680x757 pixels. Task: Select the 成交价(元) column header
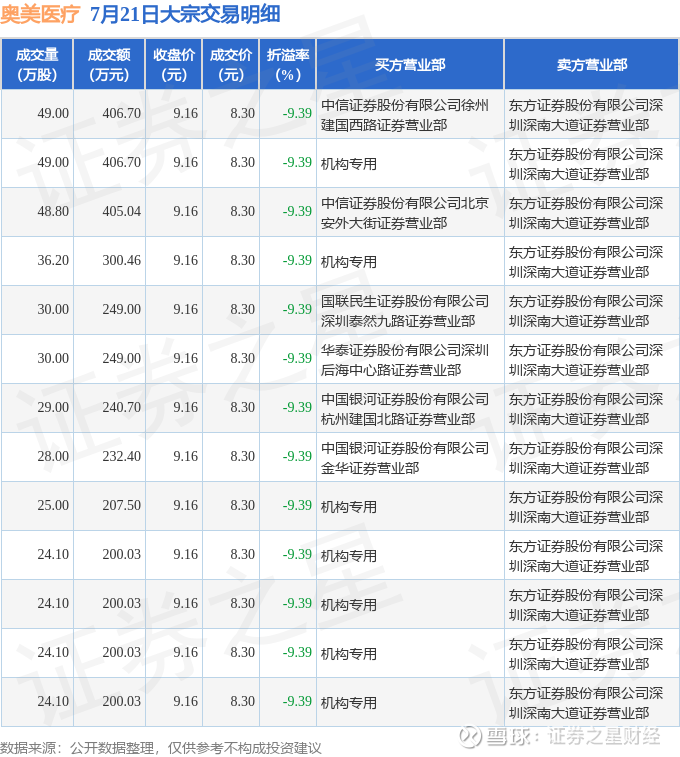pos(231,65)
